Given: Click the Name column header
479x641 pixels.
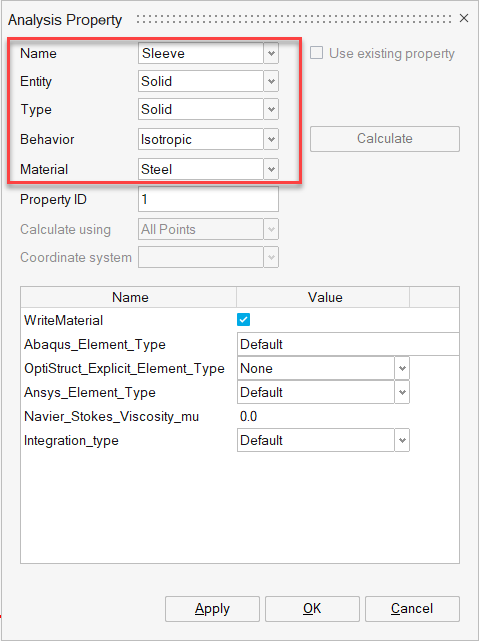Looking at the screenshot, I should coord(129,297).
